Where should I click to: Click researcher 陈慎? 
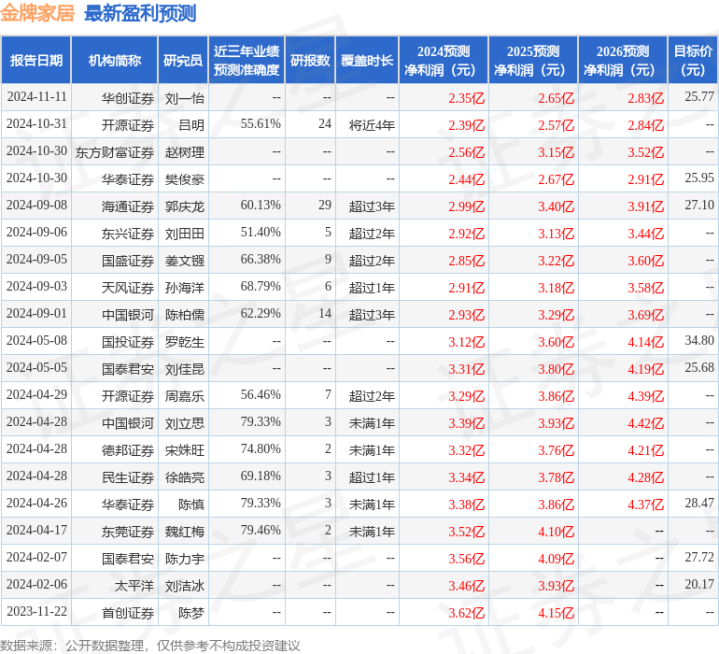[191, 504]
